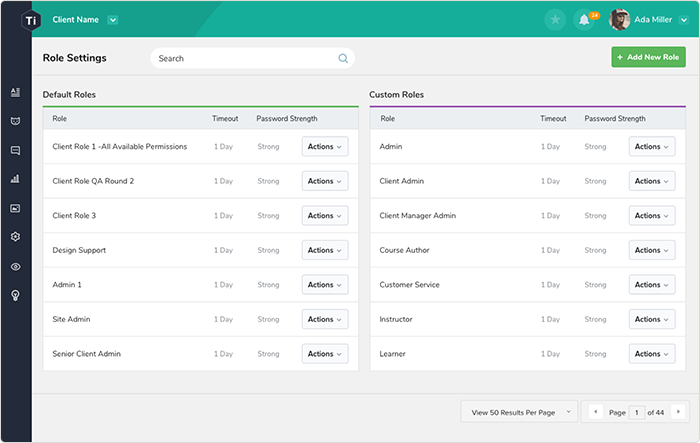This screenshot has height=443, width=700.
Task: Open the chat bubble icon in sidebar
Action: (15, 150)
